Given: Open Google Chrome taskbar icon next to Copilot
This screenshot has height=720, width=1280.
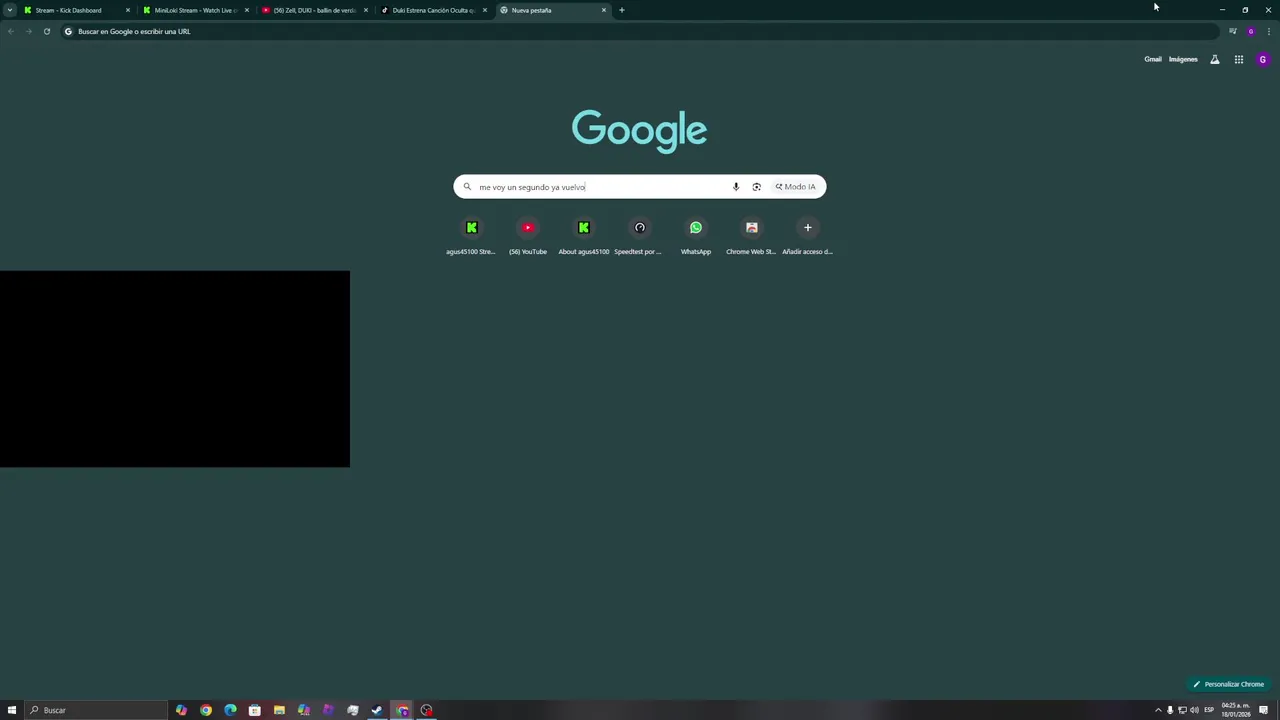Looking at the screenshot, I should 206,710.
